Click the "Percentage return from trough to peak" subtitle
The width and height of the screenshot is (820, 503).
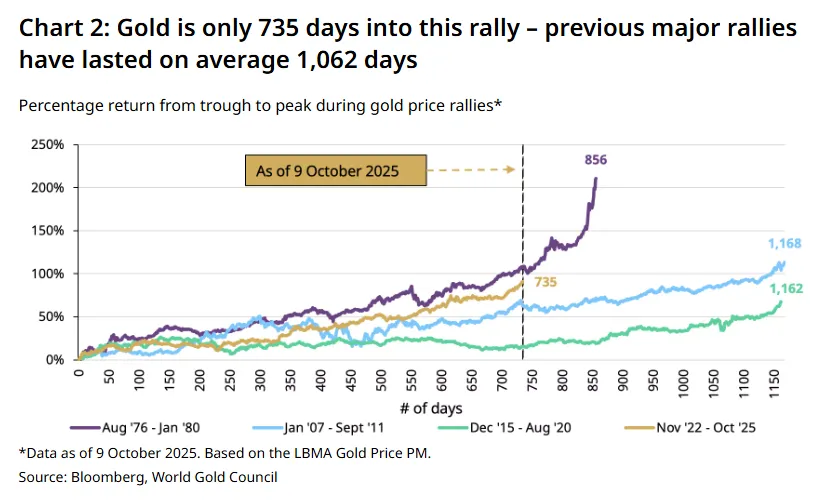[x=260, y=105]
